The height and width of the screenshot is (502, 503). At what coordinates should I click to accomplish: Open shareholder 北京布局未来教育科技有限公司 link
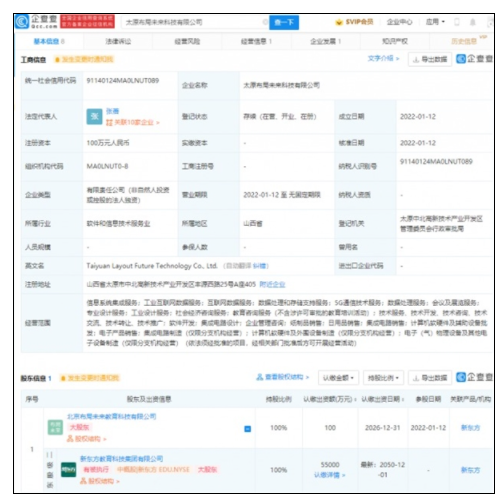112,416
